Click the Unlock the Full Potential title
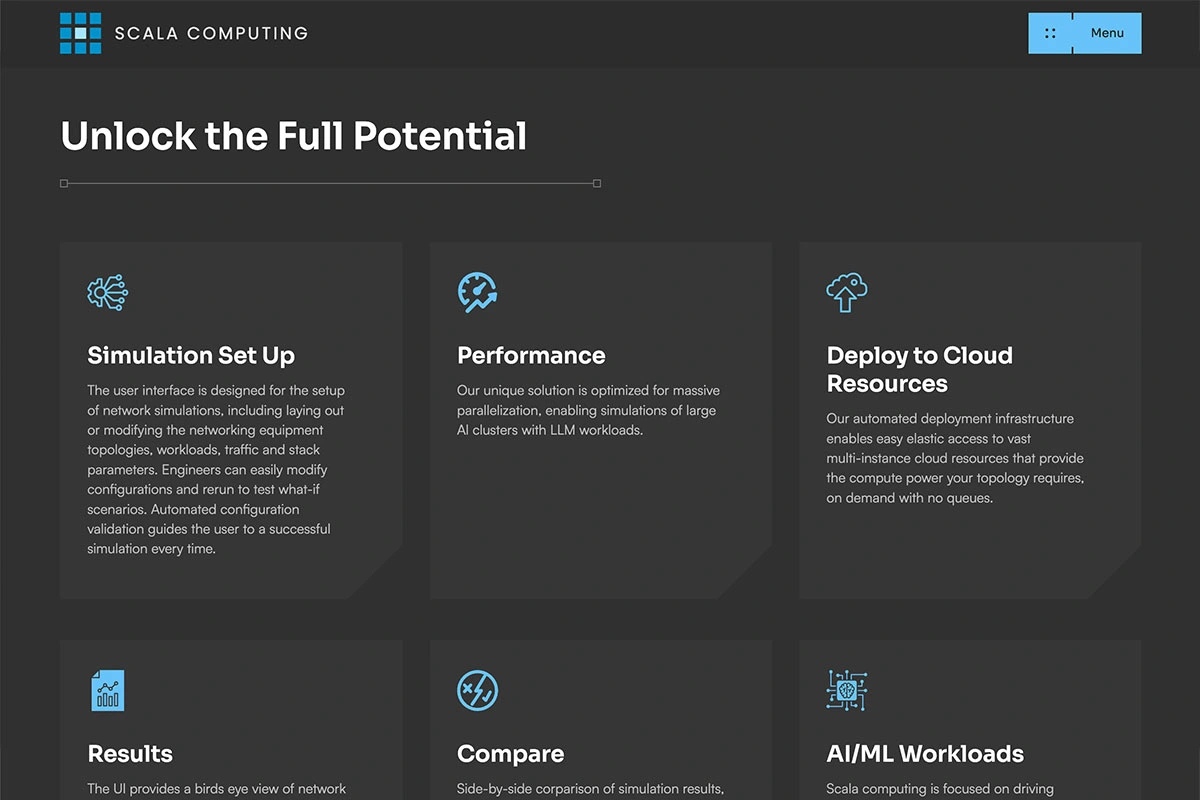Screen dimensions: 1200x800 (294, 136)
